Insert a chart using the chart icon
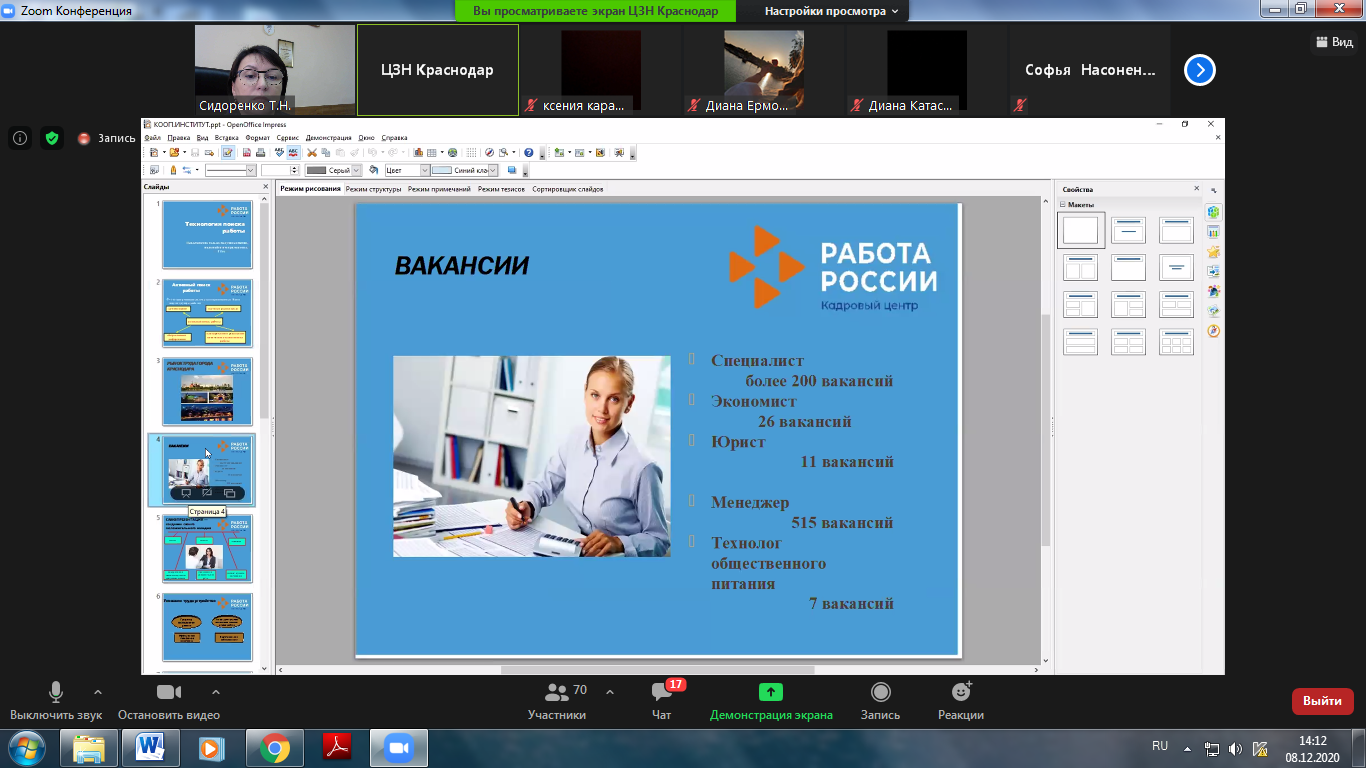This screenshot has width=1366, height=768. tap(418, 152)
